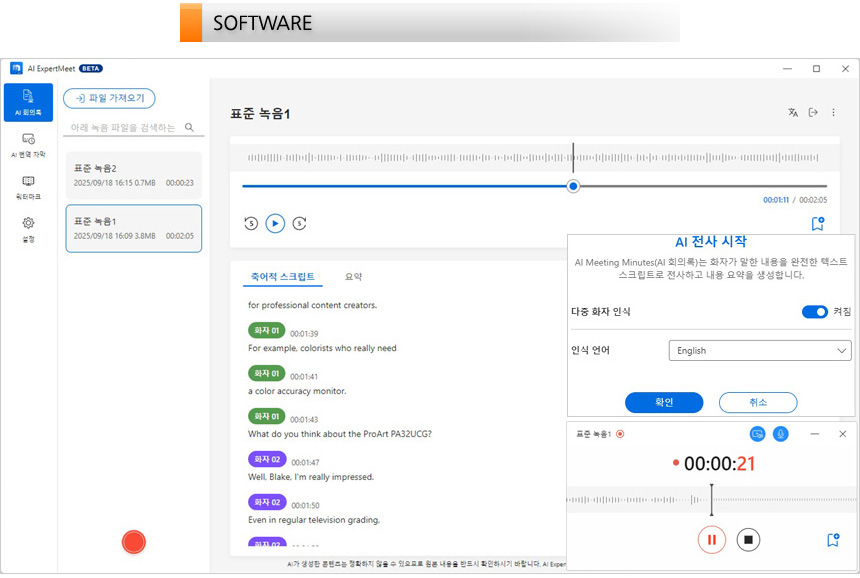Open the 워터마크 sidebar section

[x=28, y=187]
